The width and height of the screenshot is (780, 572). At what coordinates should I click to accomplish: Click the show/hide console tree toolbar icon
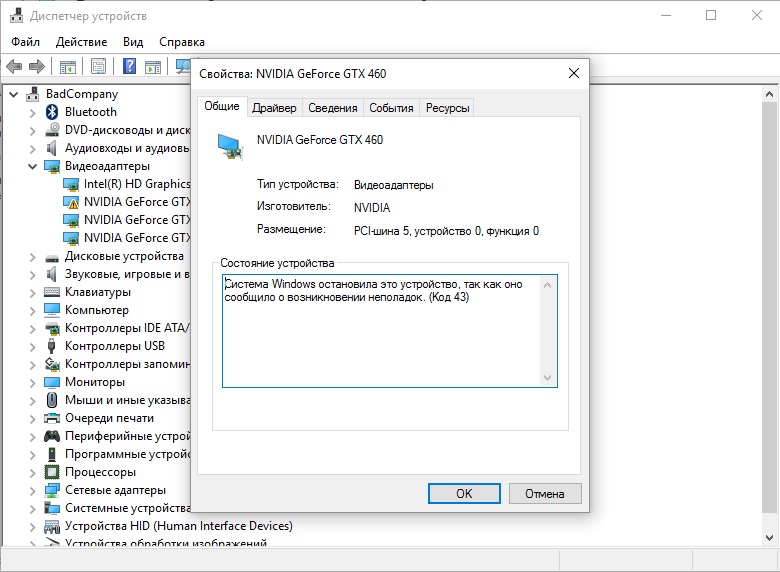(68, 67)
